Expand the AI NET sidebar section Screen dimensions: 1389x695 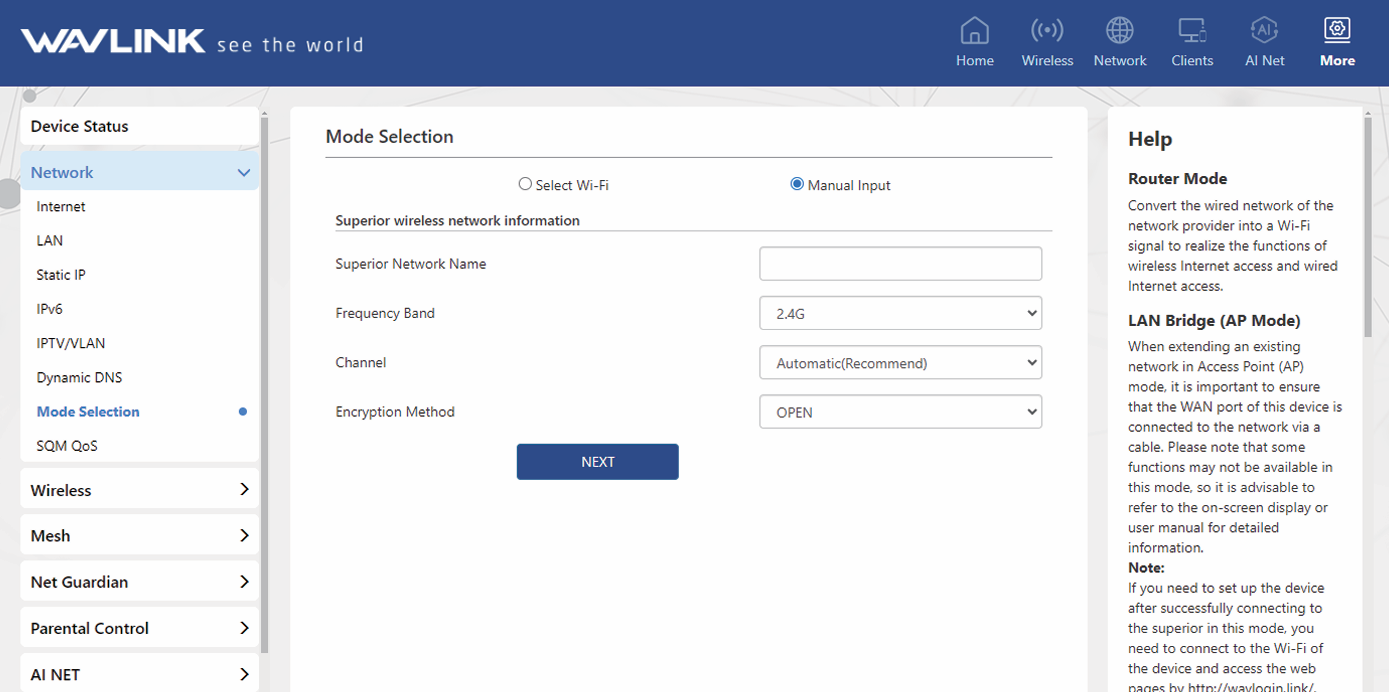pos(140,674)
